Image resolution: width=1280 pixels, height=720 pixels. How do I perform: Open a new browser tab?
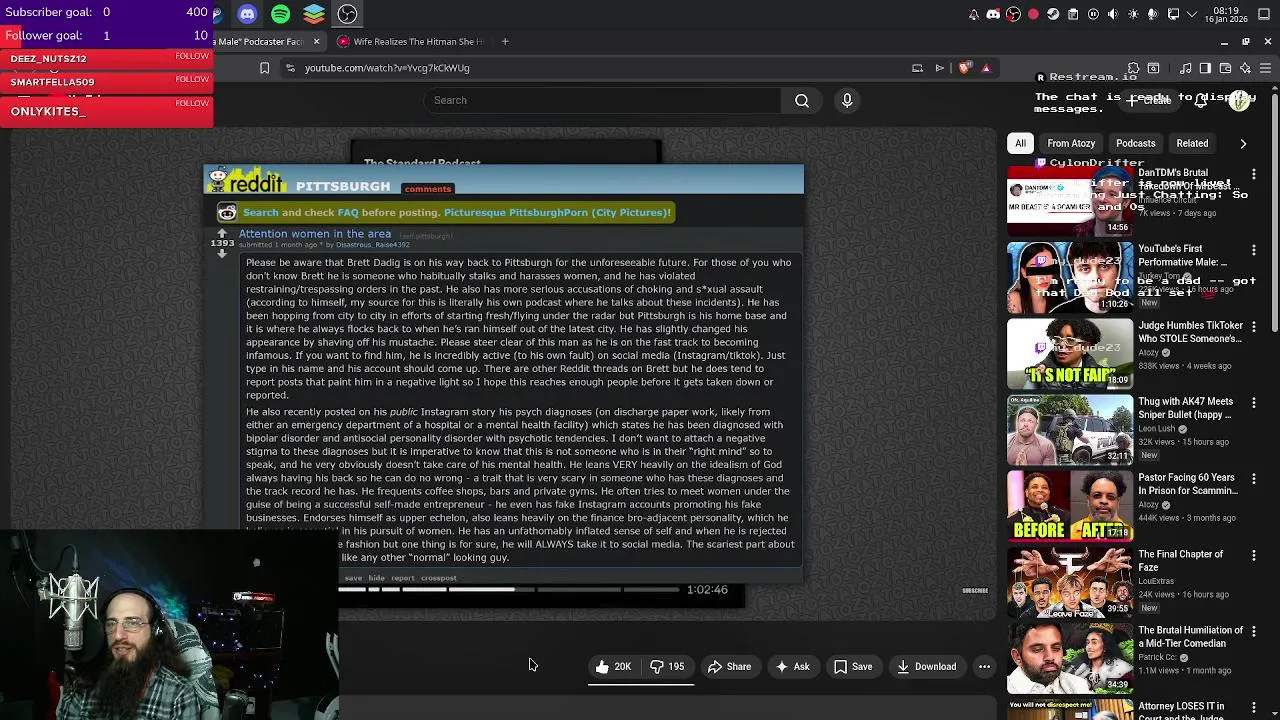505,42
